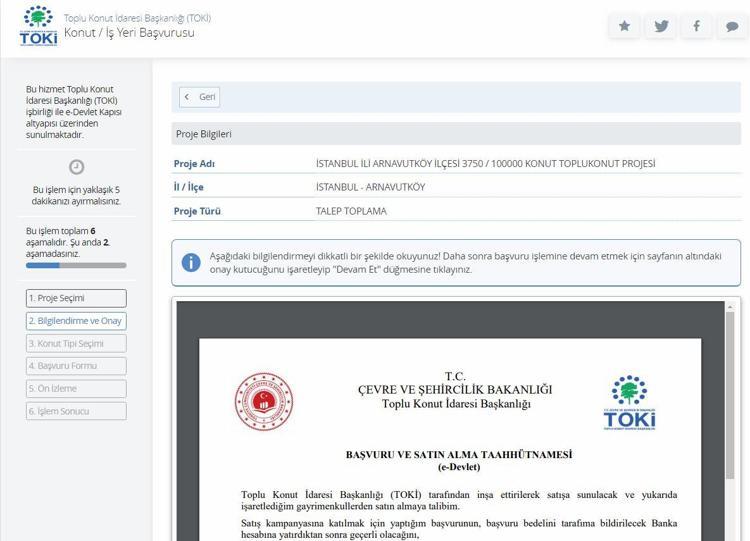This screenshot has height=541, width=750.
Task: Click the blue info icon in notice
Action: [x=190, y=262]
